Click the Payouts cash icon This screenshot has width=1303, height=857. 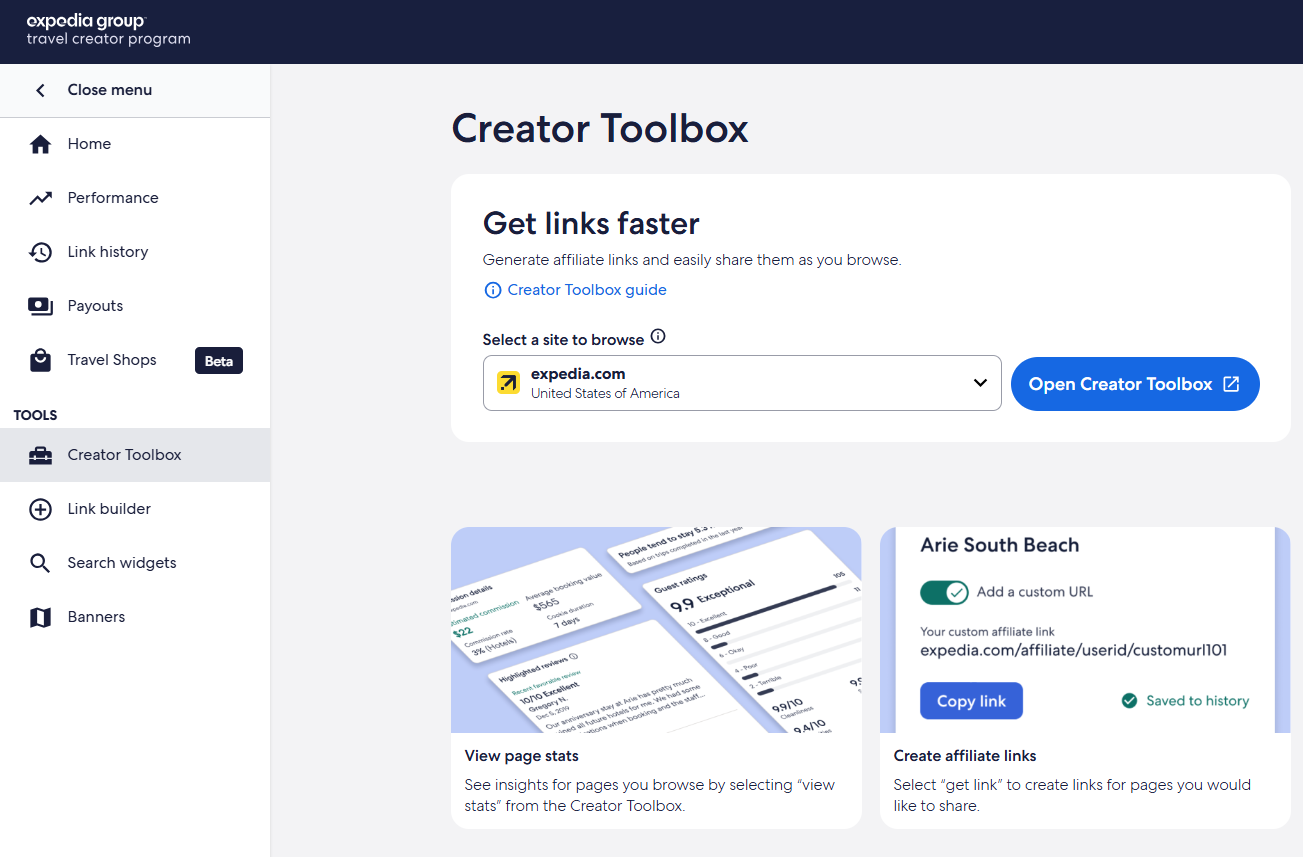click(x=40, y=306)
